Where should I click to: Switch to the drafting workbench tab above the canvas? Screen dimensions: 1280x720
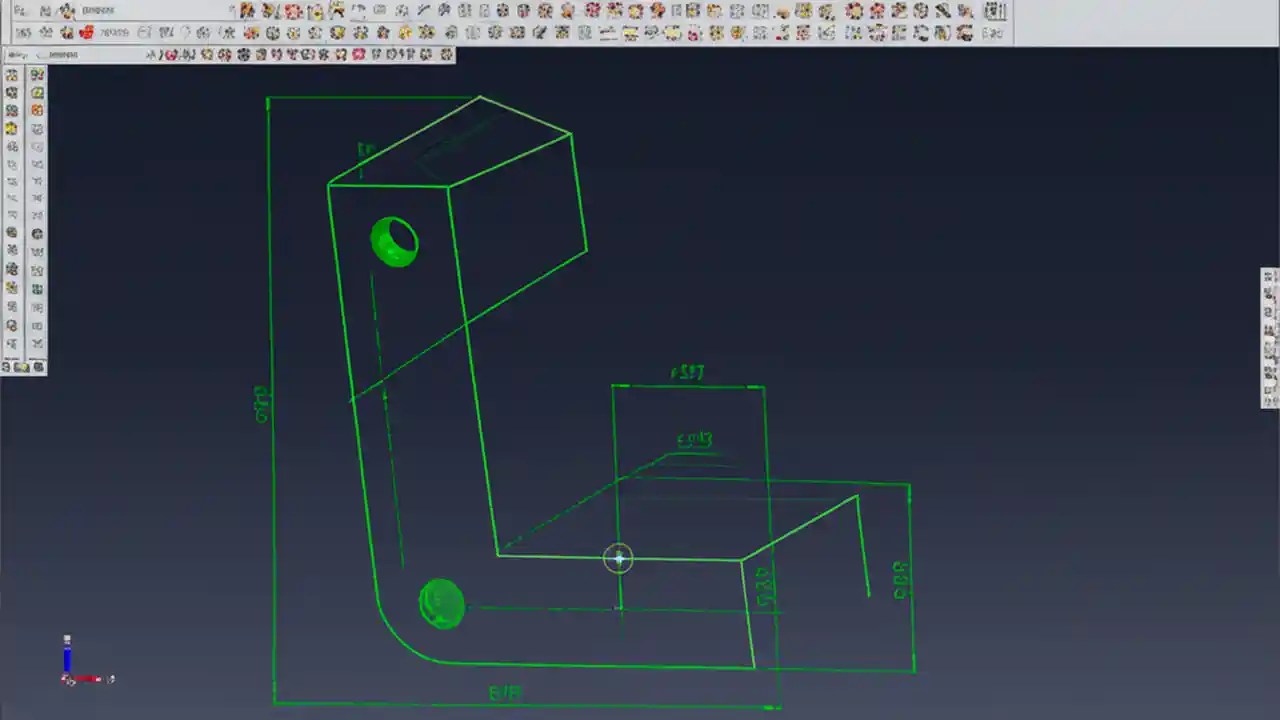pos(60,55)
